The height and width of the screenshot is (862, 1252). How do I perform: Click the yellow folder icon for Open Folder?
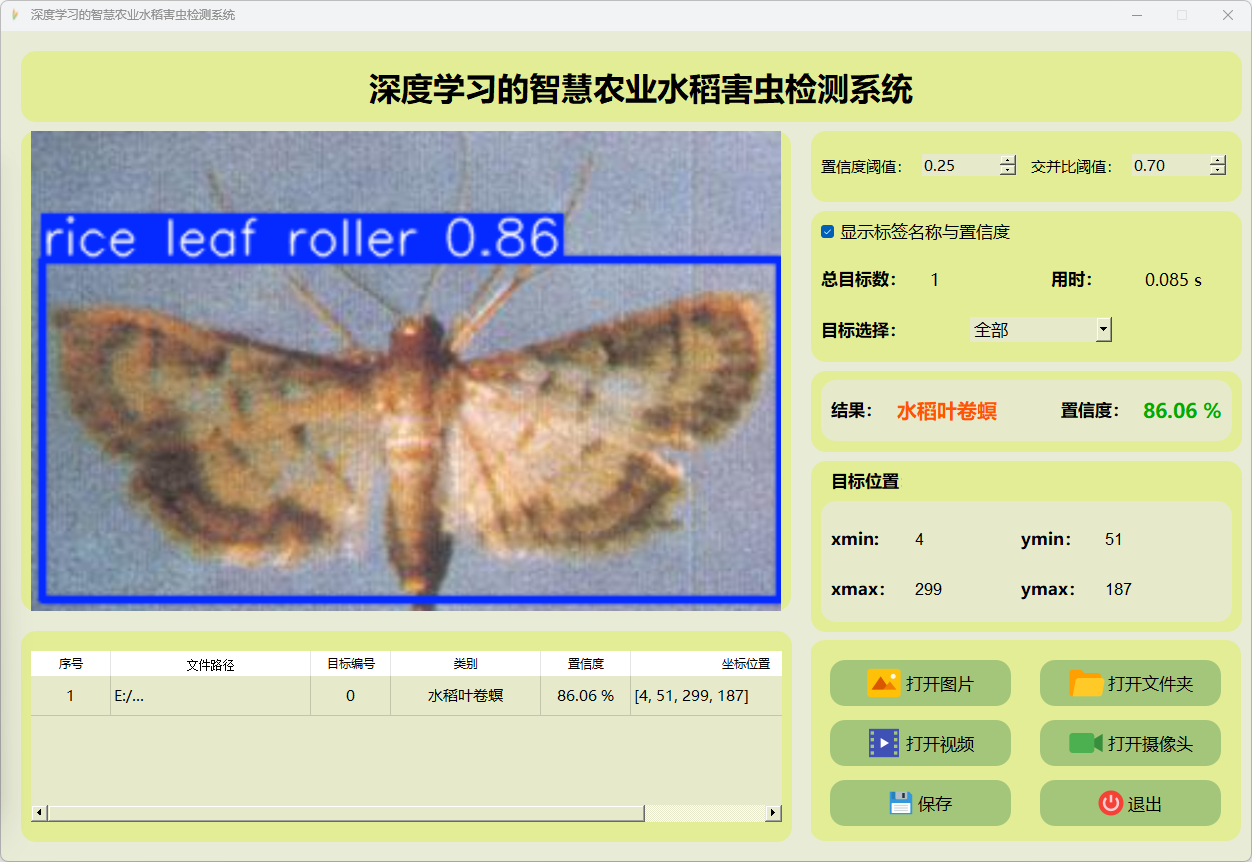click(x=1086, y=683)
